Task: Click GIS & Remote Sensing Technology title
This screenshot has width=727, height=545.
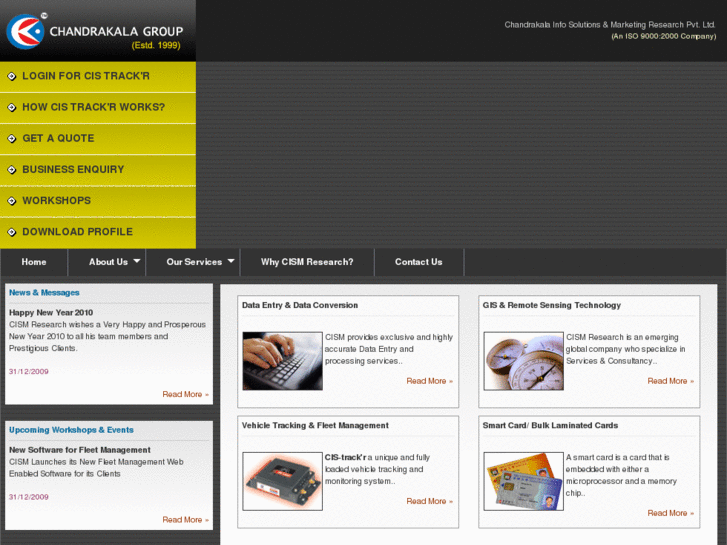Action: (x=552, y=305)
